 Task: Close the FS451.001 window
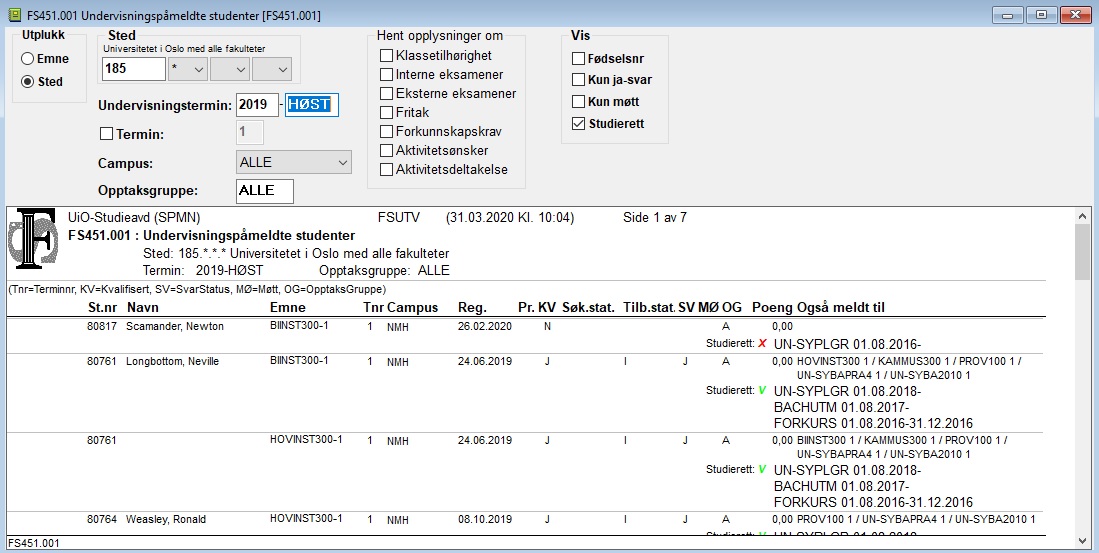click(x=1075, y=15)
